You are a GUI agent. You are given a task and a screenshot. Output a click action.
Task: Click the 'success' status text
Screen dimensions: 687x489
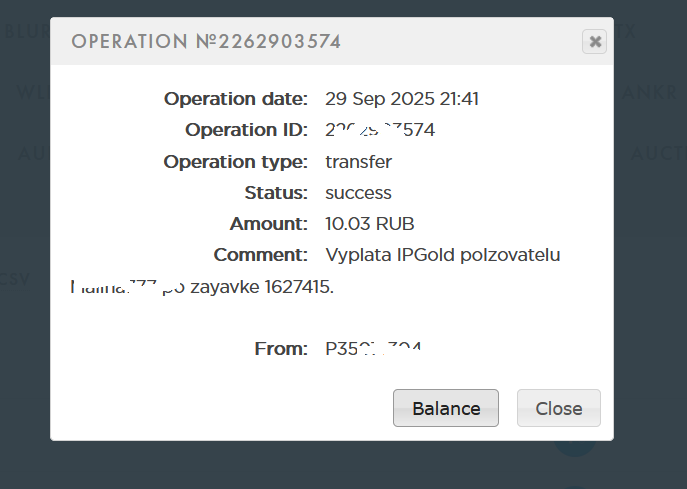[x=358, y=192]
